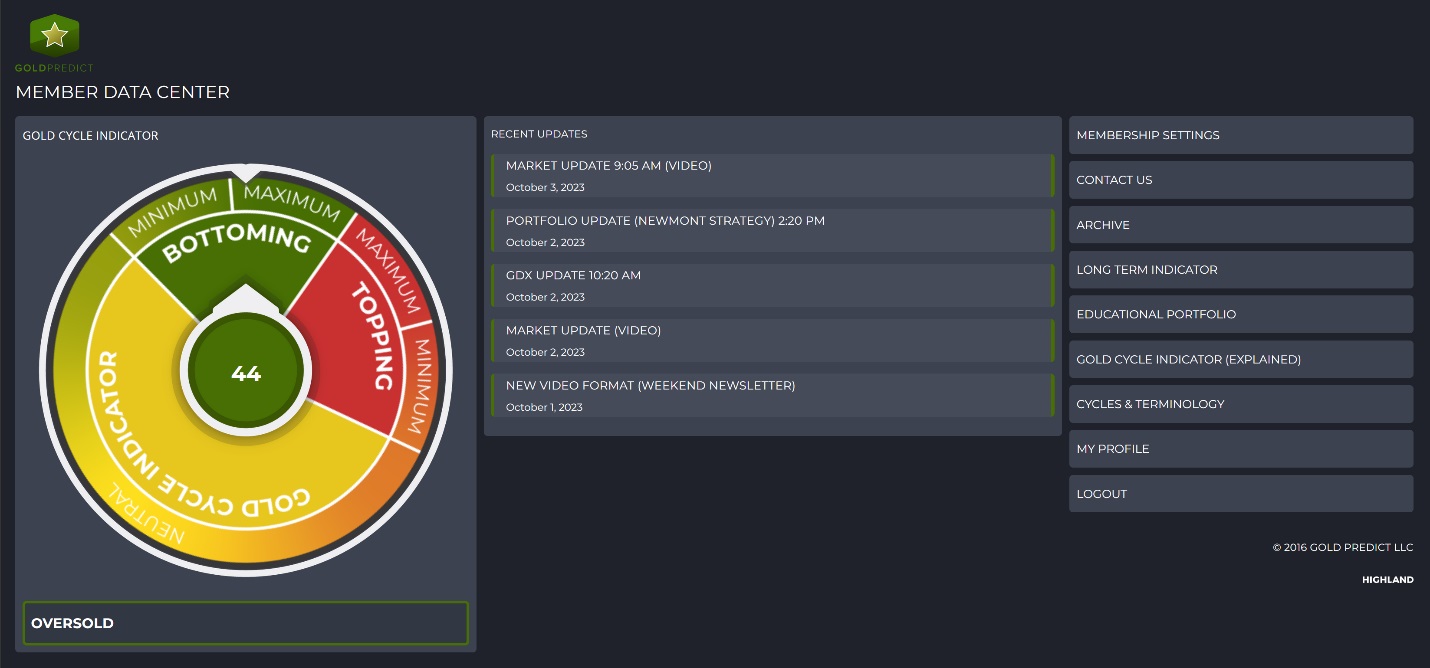Click the Member Data Center heading
This screenshot has width=1430, height=668.
point(122,92)
